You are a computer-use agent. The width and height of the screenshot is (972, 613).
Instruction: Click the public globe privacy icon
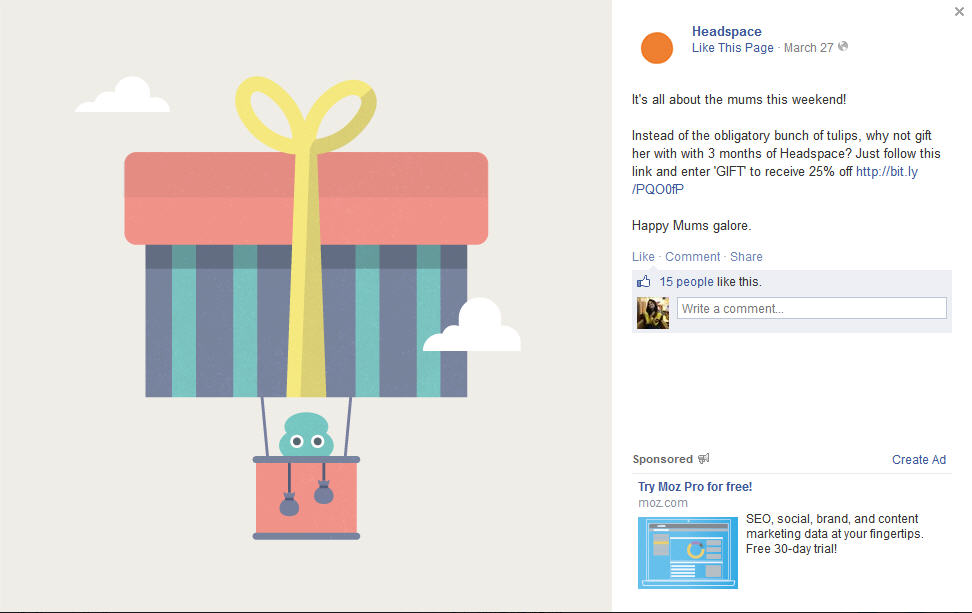pos(843,46)
